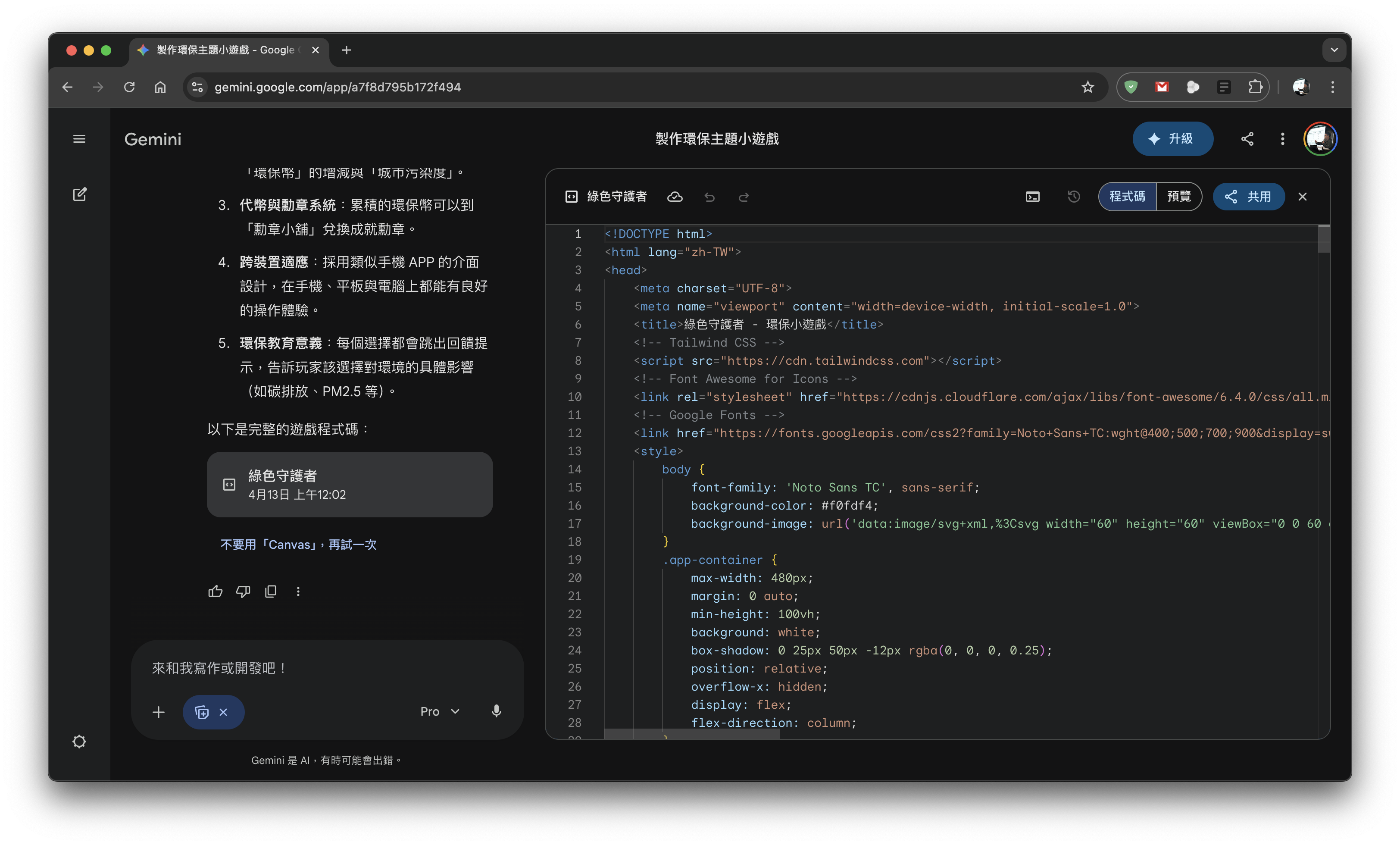Click the site information icon in address bar

pos(197,87)
